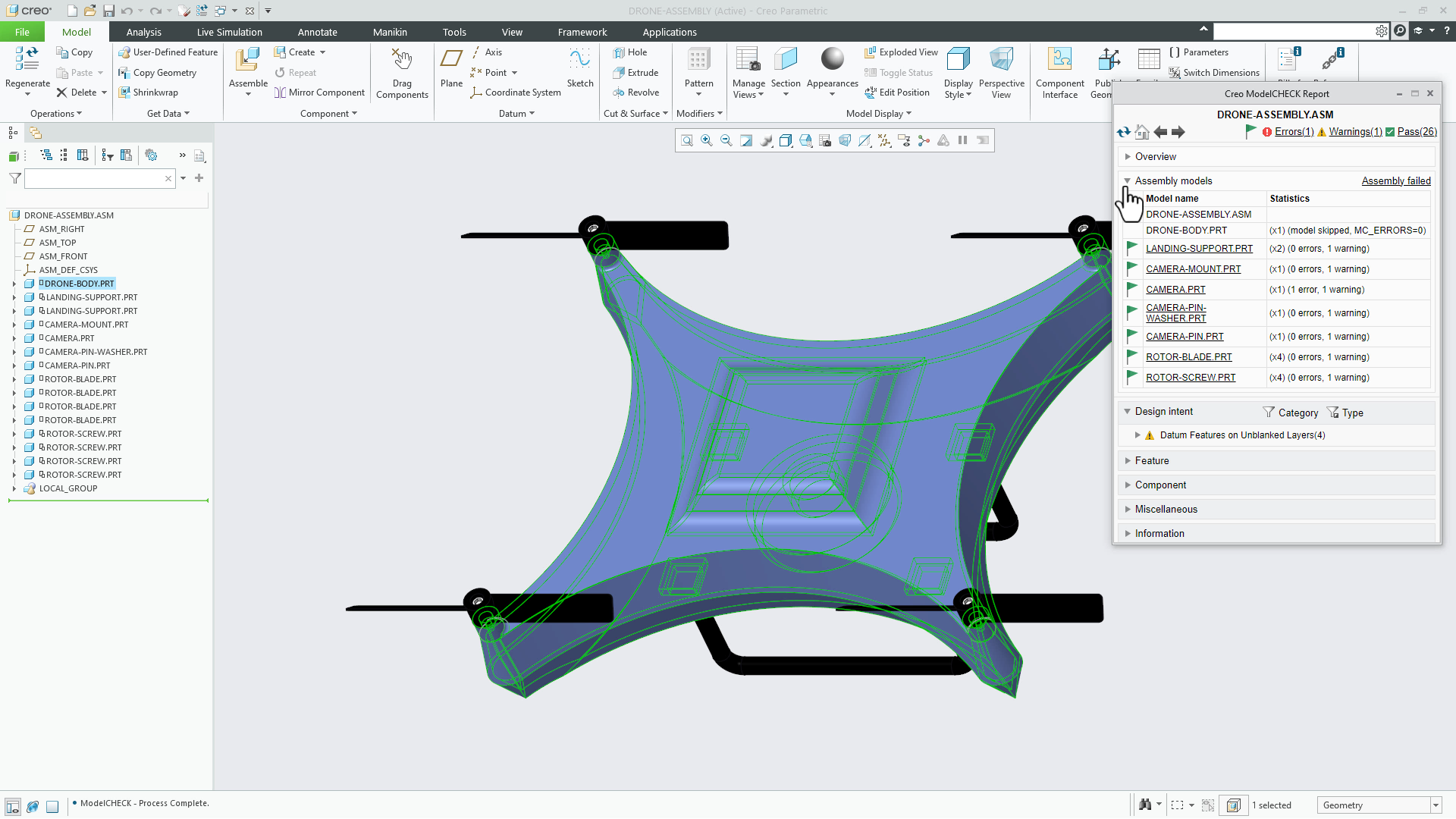Expand Datum Features on Unblanked Layers item
The image size is (1456, 819).
coord(1137,435)
